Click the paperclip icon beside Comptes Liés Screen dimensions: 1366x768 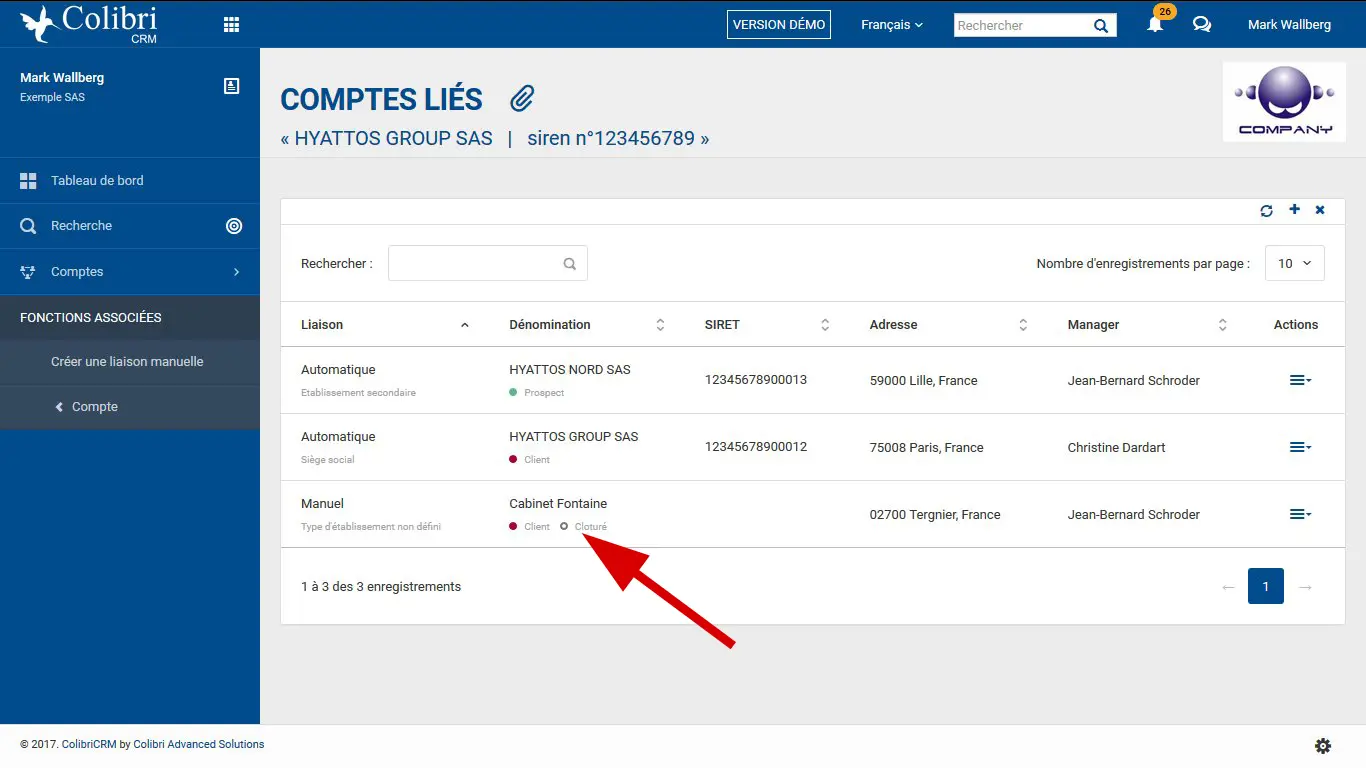[x=522, y=98]
